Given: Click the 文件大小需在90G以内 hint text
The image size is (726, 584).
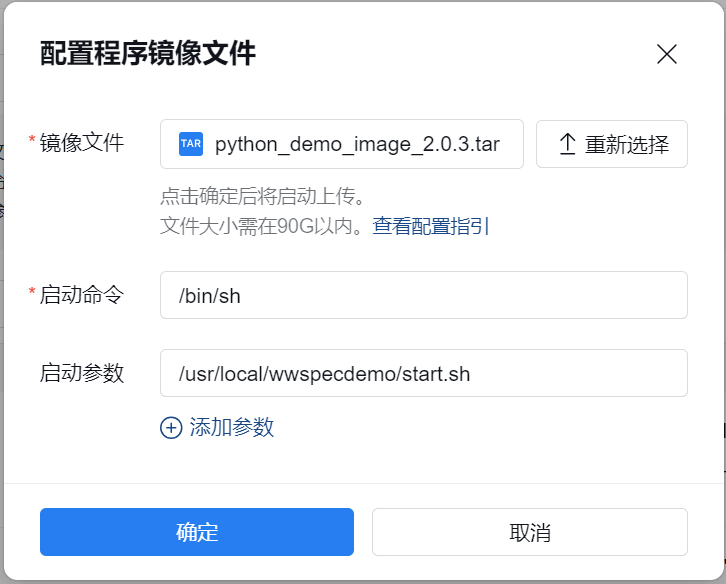Looking at the screenshot, I should pos(264,226).
